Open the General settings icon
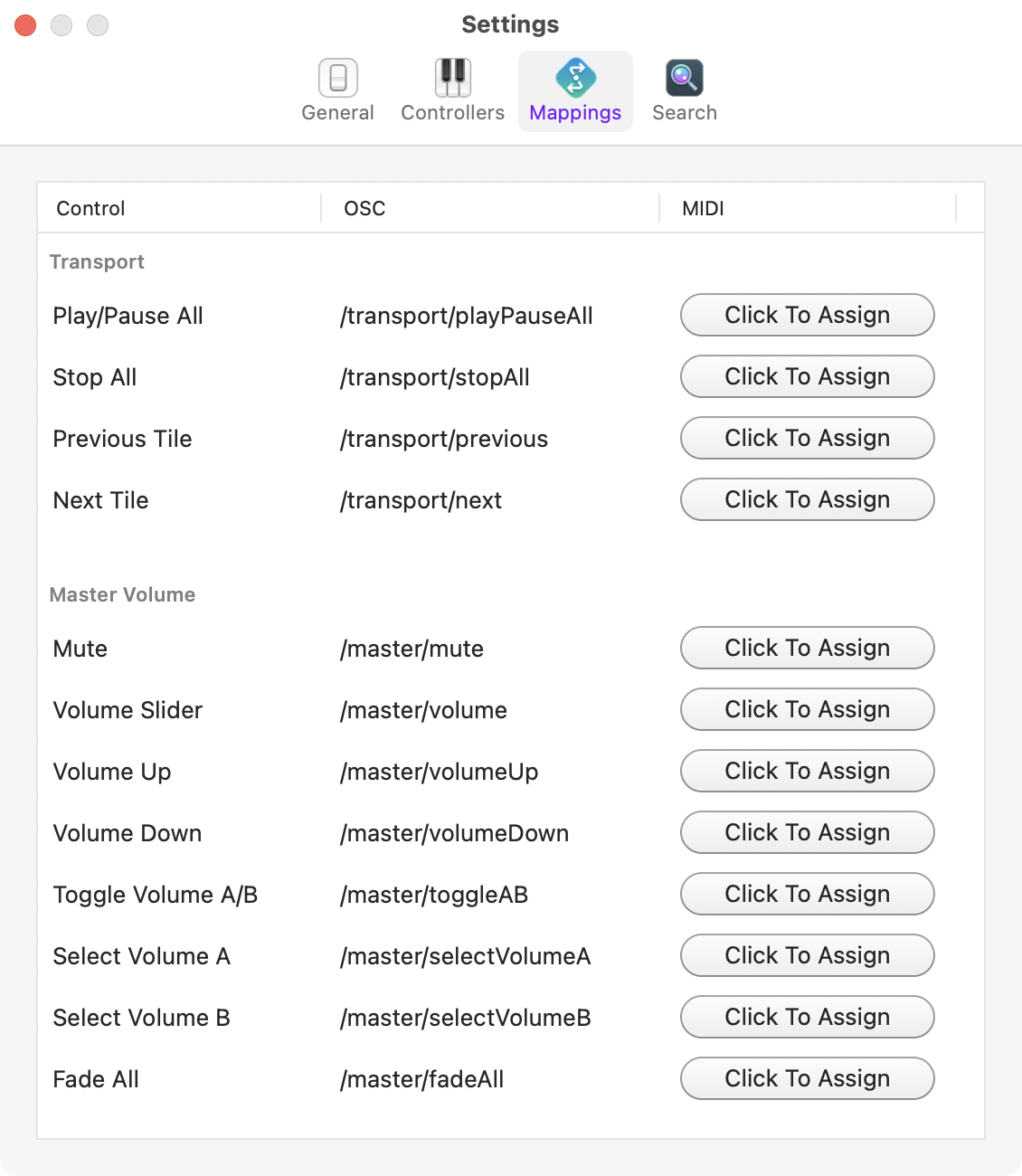 point(338,78)
